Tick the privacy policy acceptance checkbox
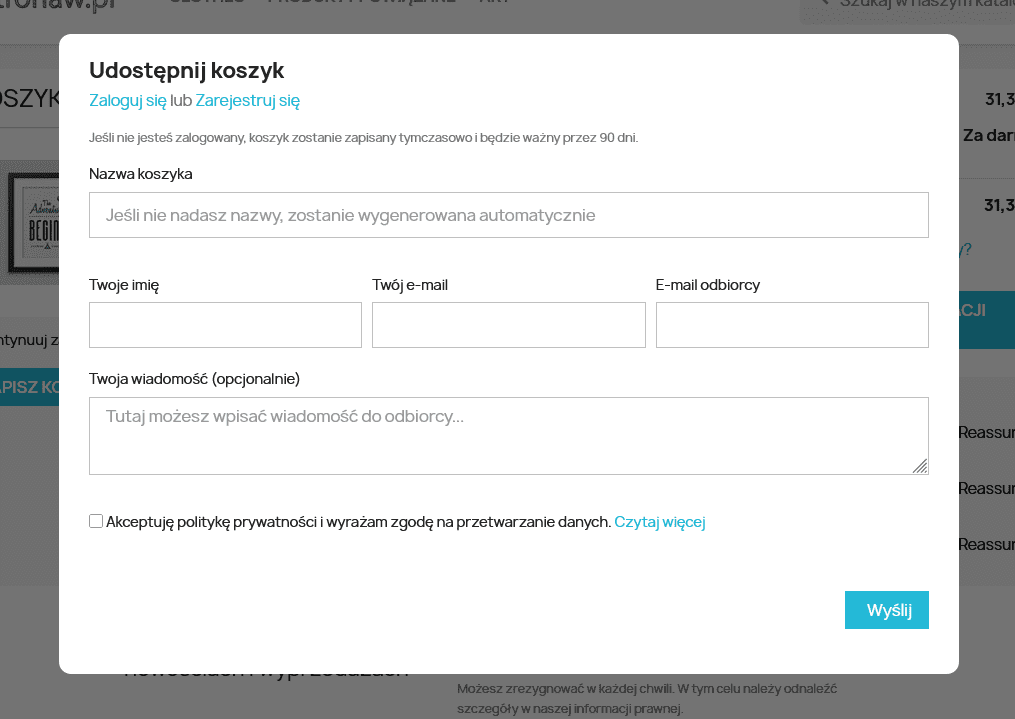Image resolution: width=1015 pixels, height=719 pixels. (96, 521)
